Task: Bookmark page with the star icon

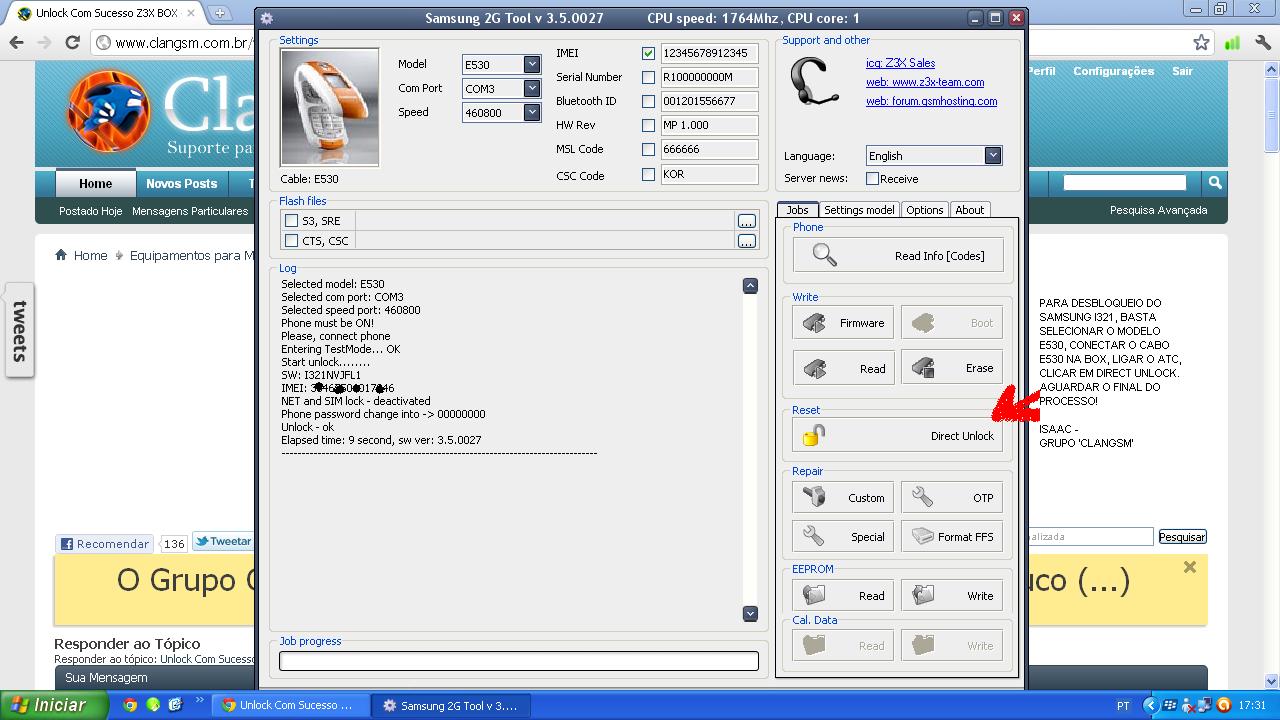Action: coord(1201,42)
